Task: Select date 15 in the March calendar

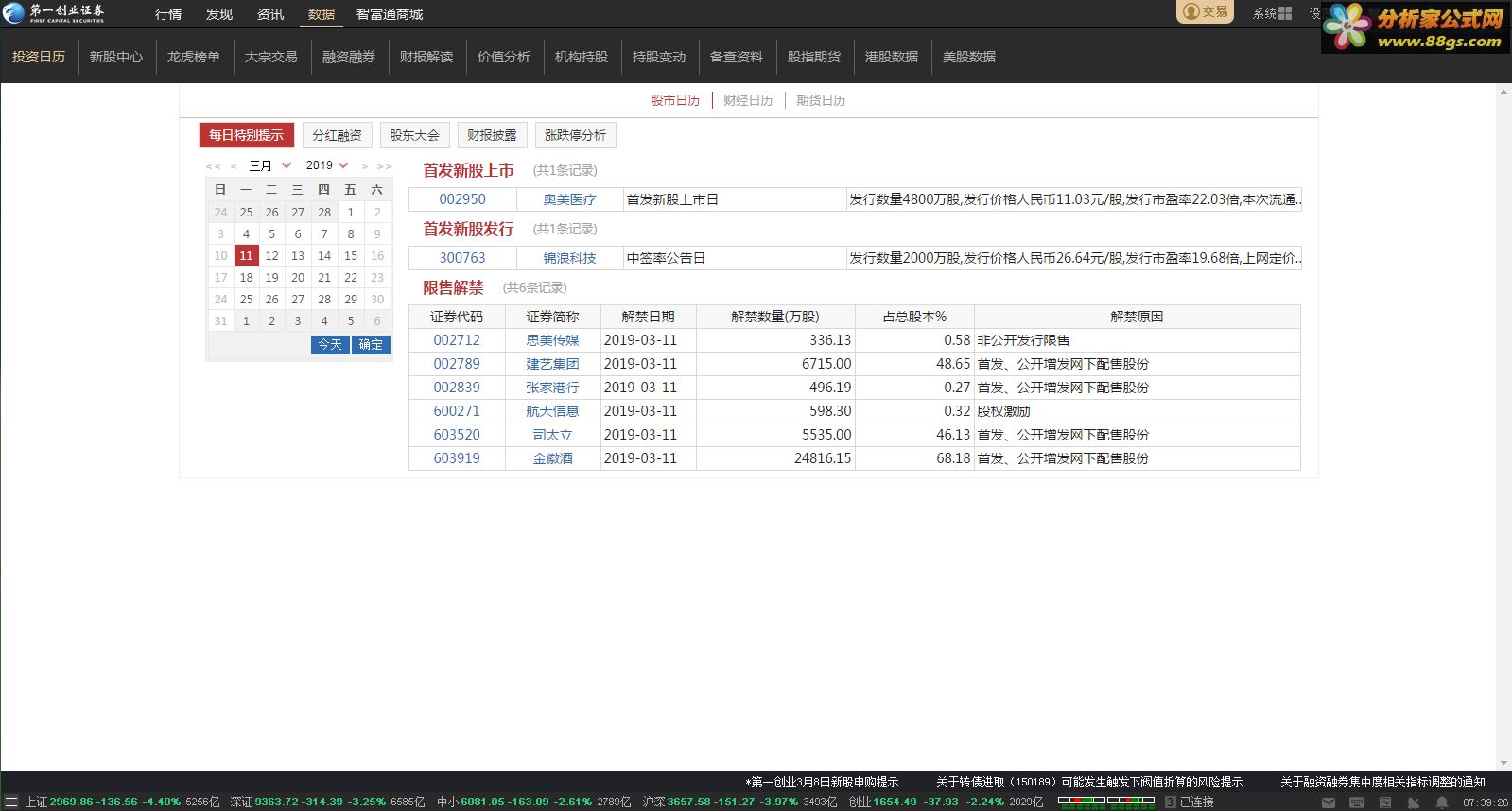Action: pyautogui.click(x=351, y=255)
